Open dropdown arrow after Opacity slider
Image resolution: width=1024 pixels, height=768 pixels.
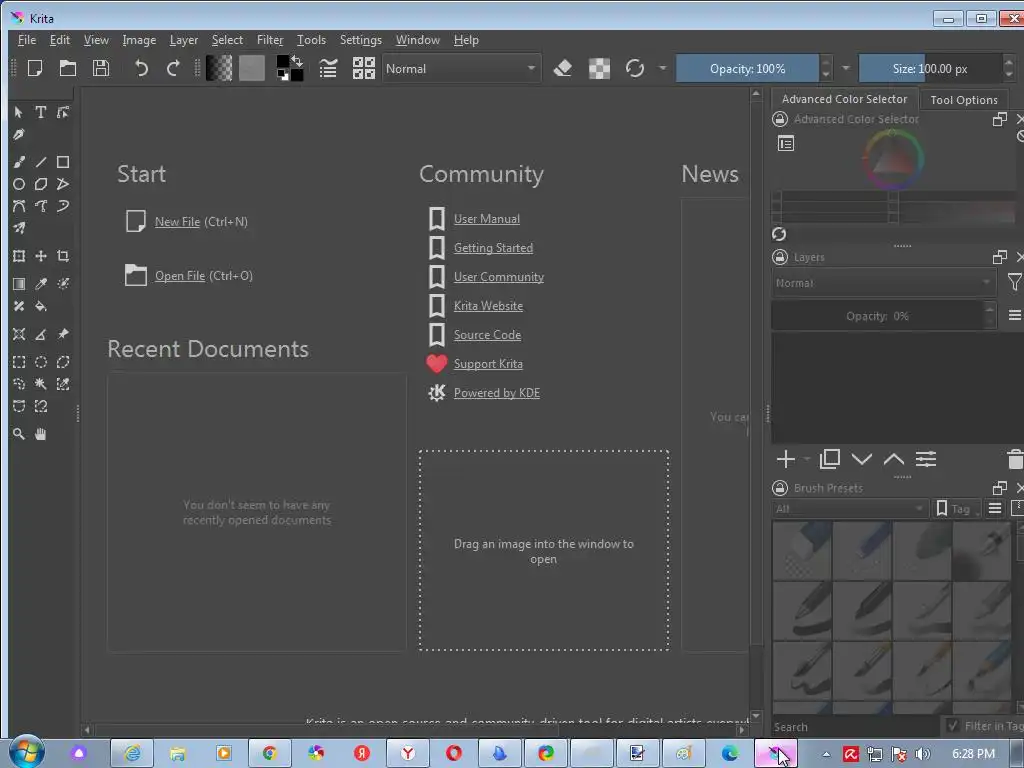tap(846, 68)
